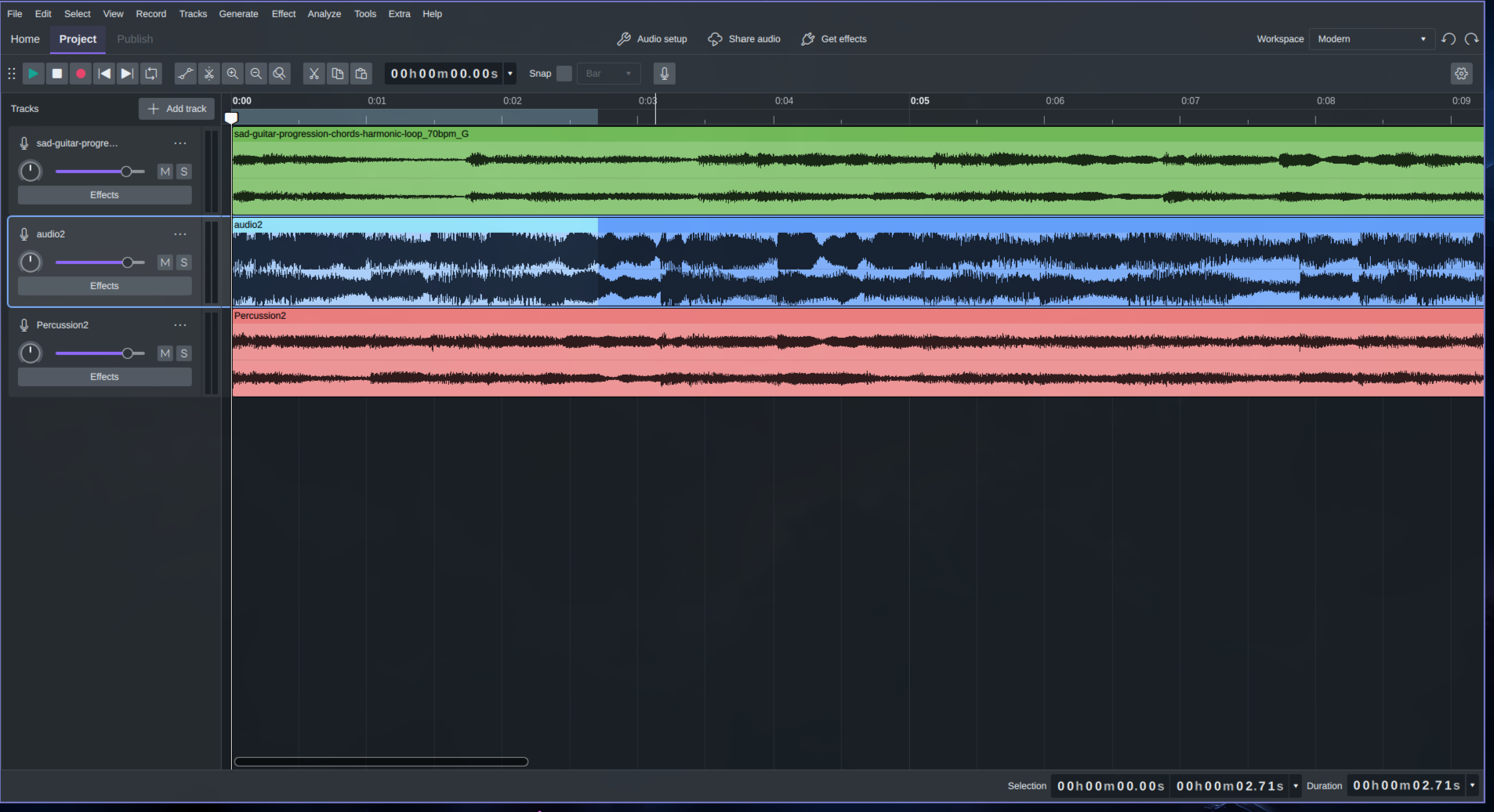
Task: Grab the toolbar drag handle dots
Action: pos(12,74)
